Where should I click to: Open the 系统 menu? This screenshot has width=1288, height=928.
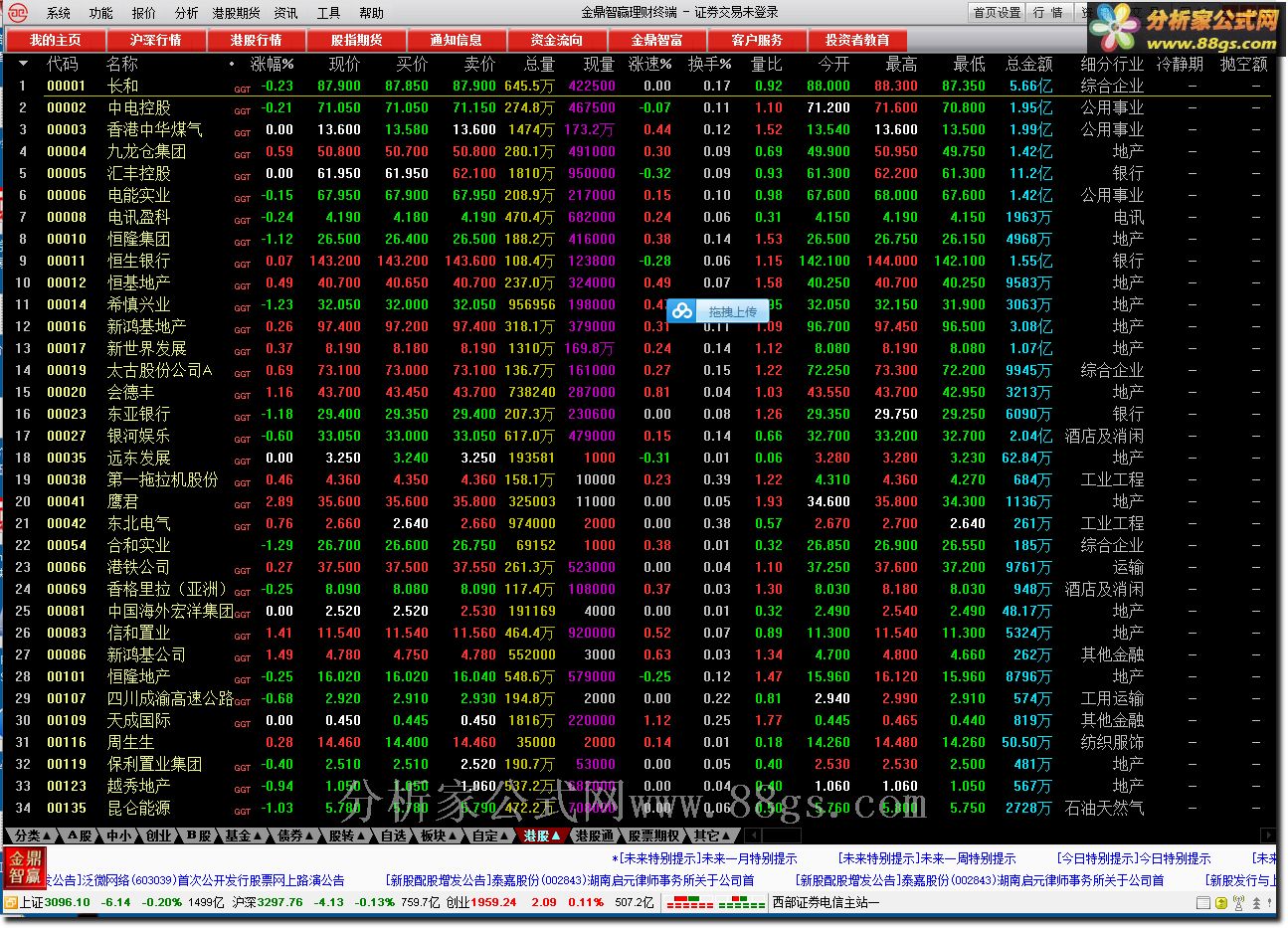[x=59, y=13]
